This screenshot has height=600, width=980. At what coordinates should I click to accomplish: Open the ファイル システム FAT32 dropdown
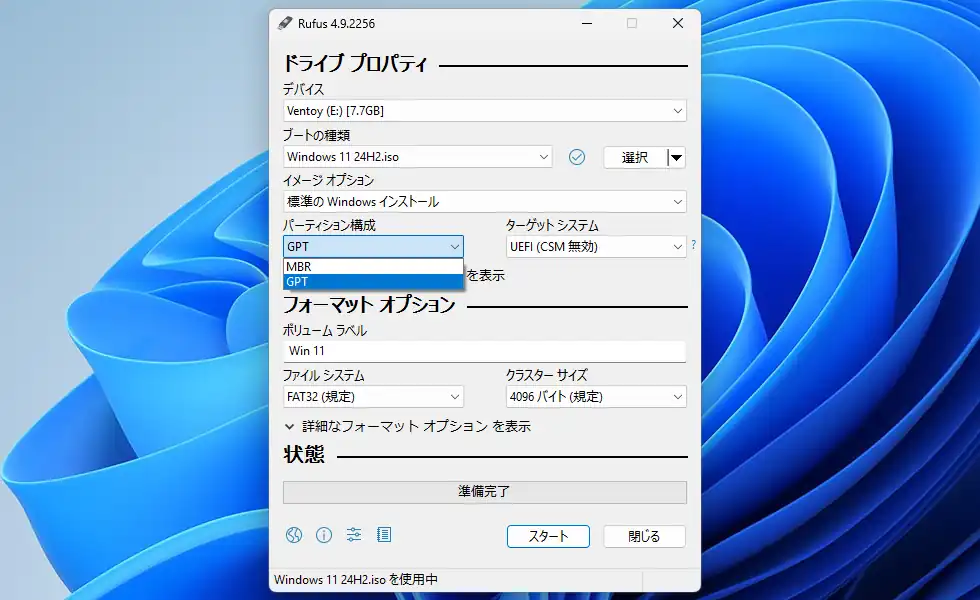click(373, 397)
